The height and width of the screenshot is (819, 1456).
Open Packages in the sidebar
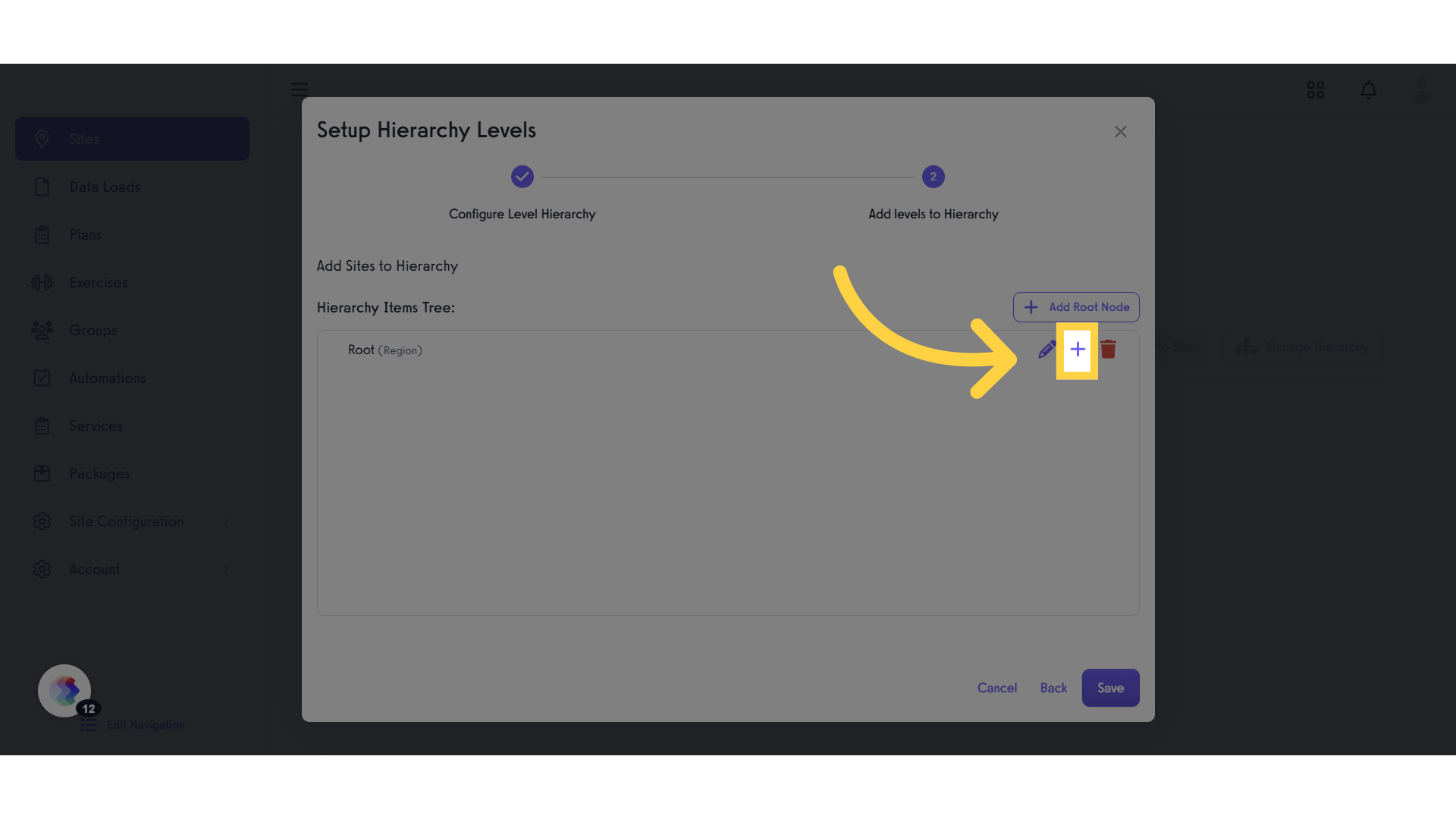[132, 473]
